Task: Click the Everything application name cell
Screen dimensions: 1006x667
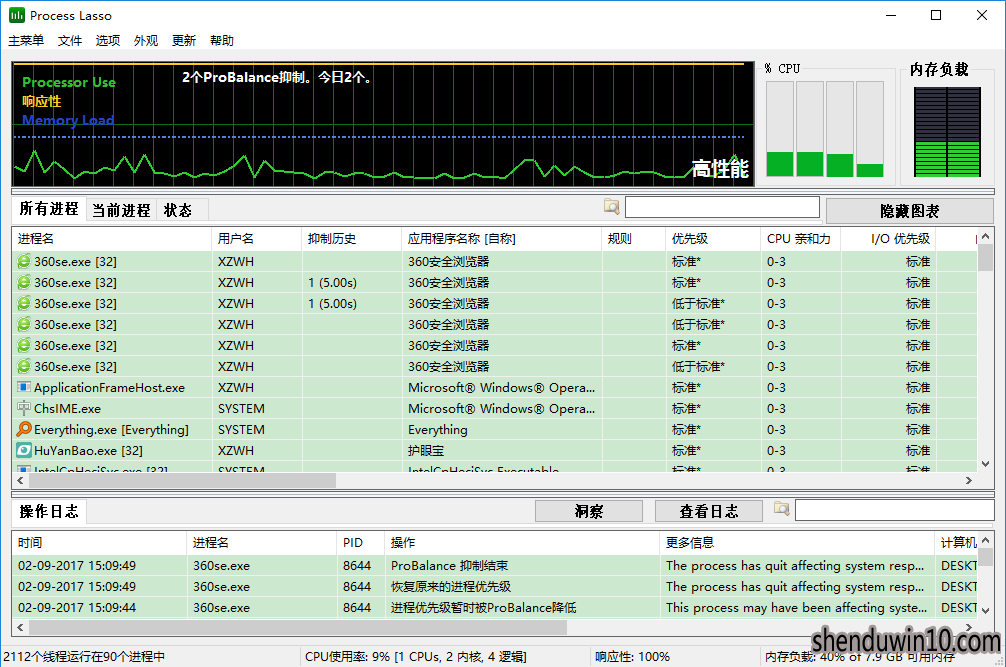Action: [438, 430]
